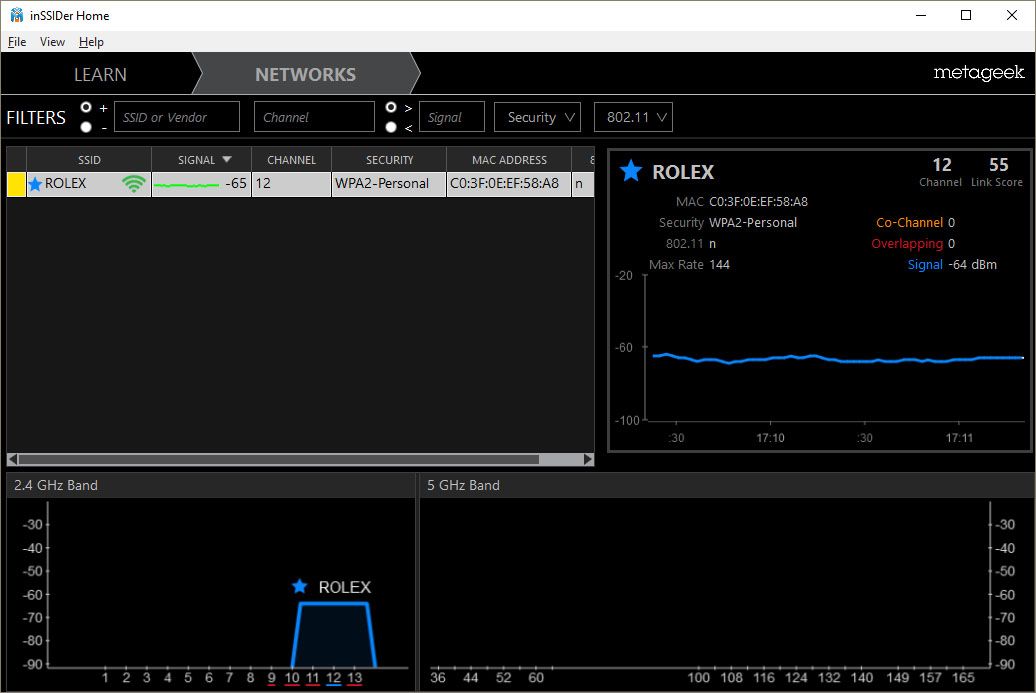Click the blue ROLEX trapezoid on 2.4 GHz graph
1036x693 pixels.
pyautogui.click(x=334, y=635)
